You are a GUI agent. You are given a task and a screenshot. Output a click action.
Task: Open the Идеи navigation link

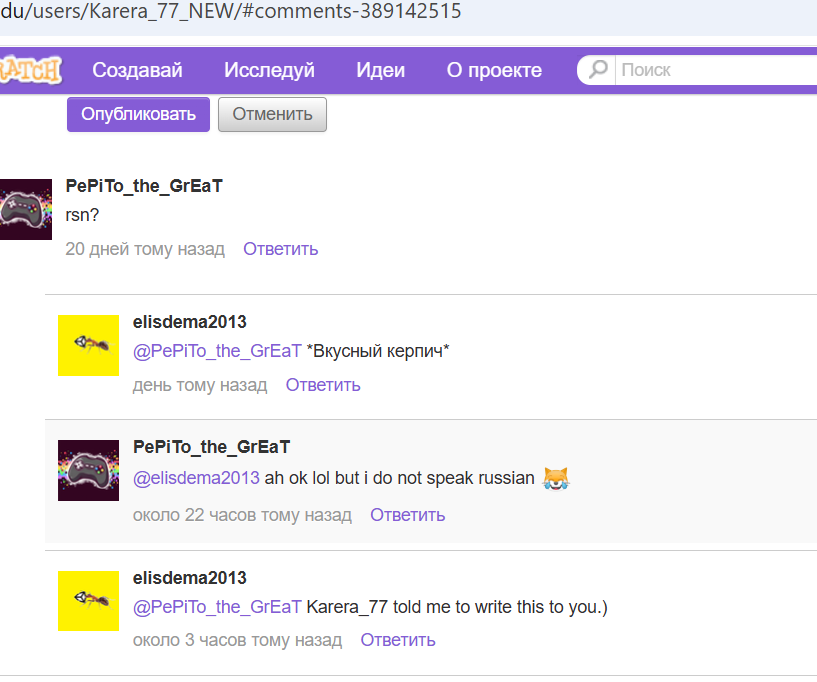point(380,70)
